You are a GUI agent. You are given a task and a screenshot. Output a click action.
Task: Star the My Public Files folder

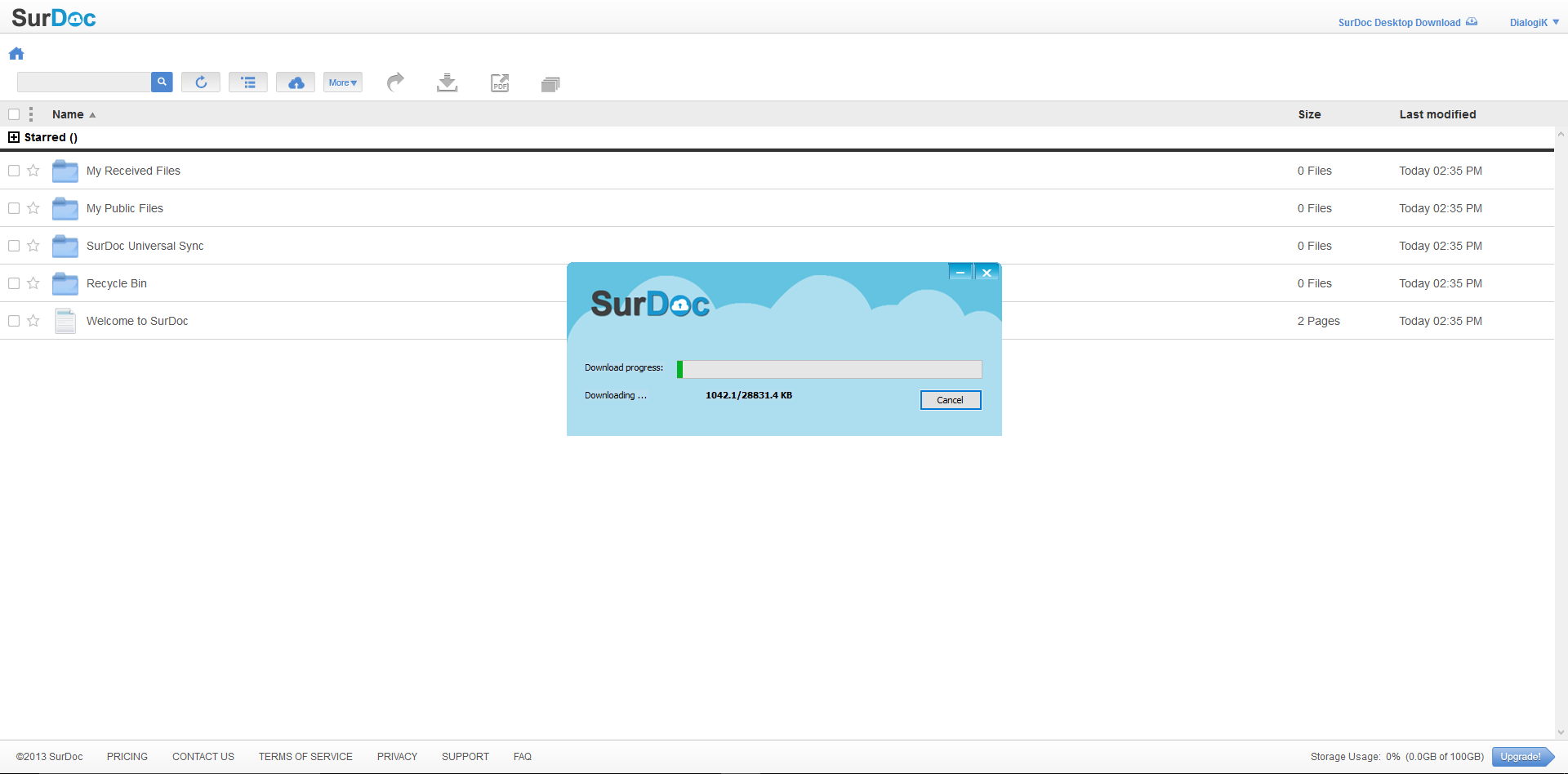[x=33, y=208]
